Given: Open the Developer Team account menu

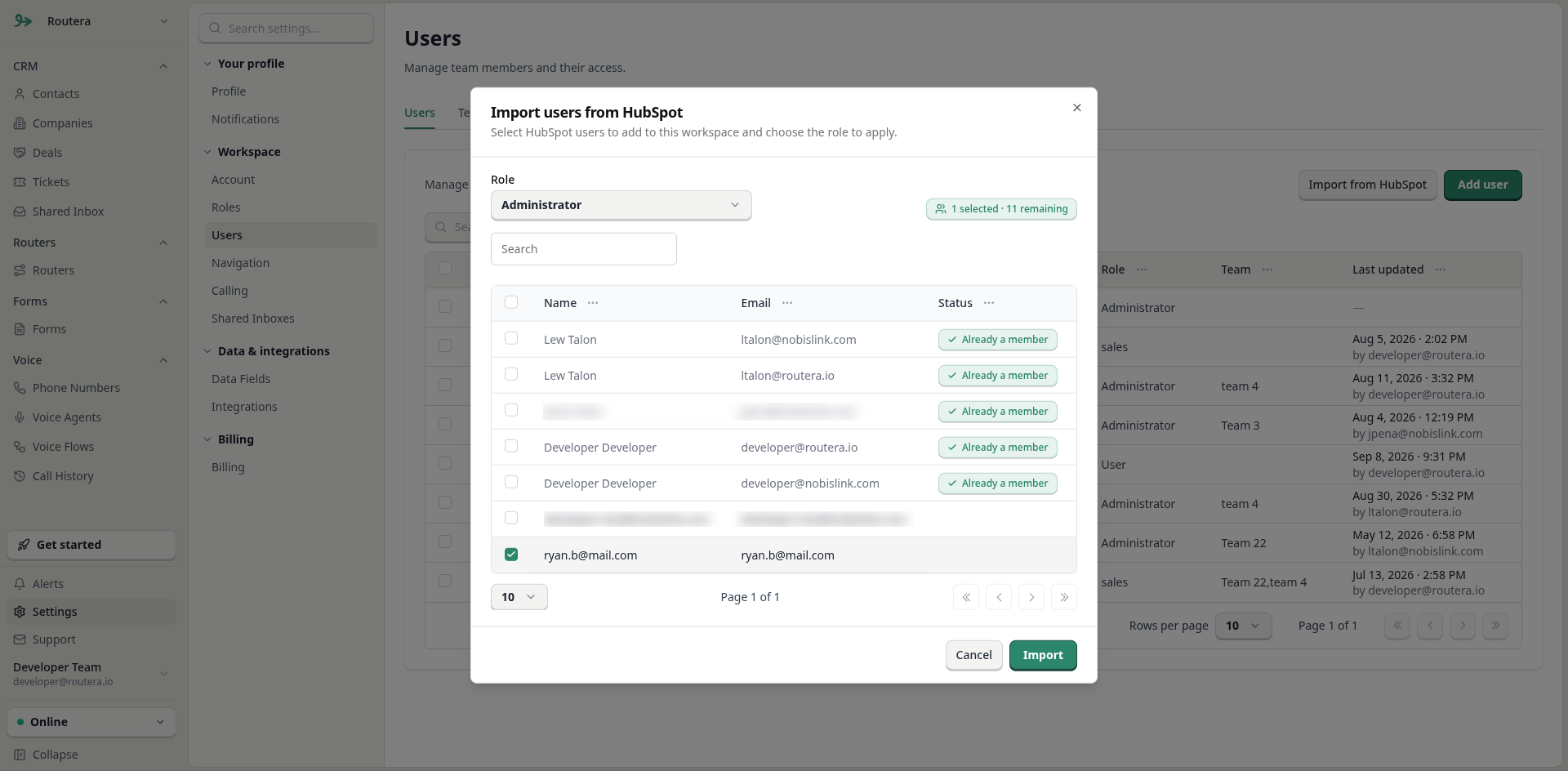Looking at the screenshot, I should 91,674.
